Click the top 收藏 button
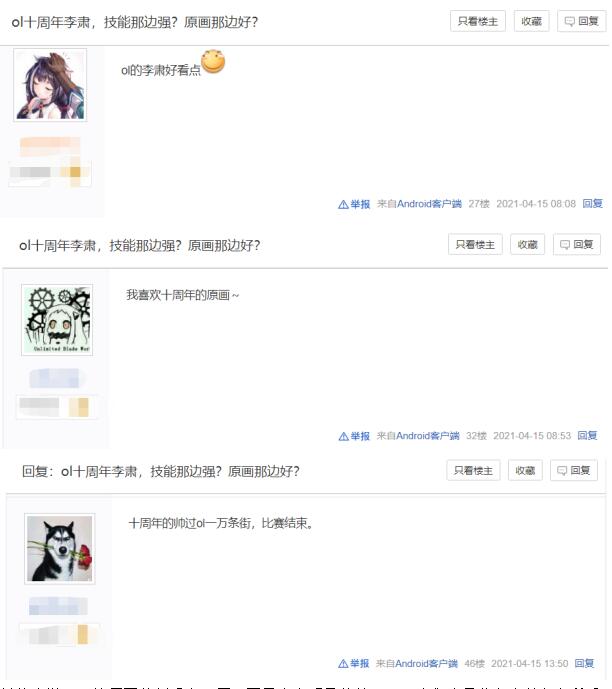Screen dimensions: 612x689 pyautogui.click(x=531, y=21)
